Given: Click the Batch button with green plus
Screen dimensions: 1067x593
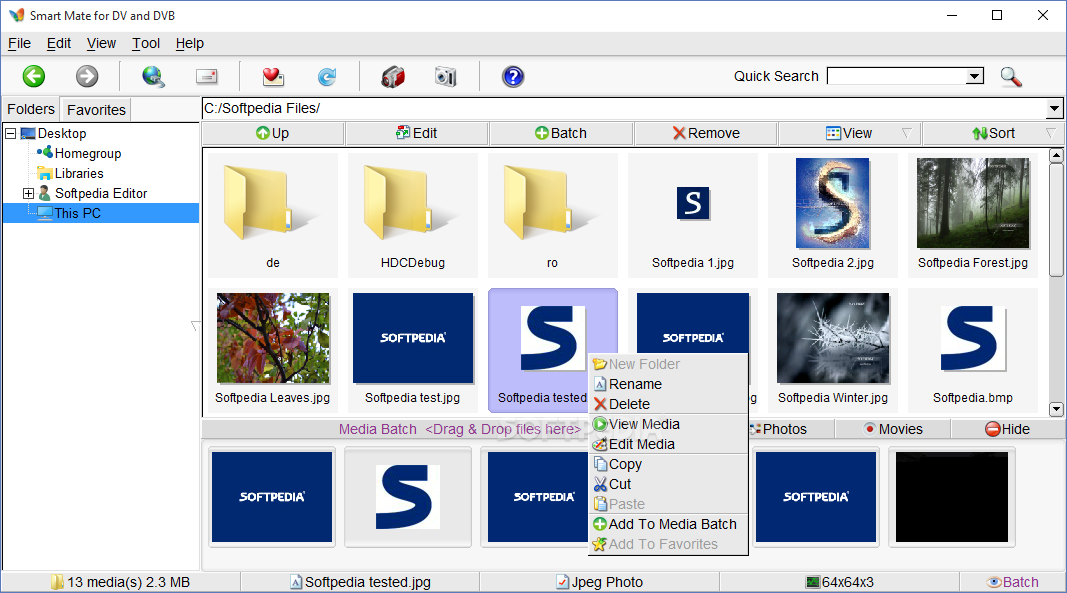Looking at the screenshot, I should point(561,133).
